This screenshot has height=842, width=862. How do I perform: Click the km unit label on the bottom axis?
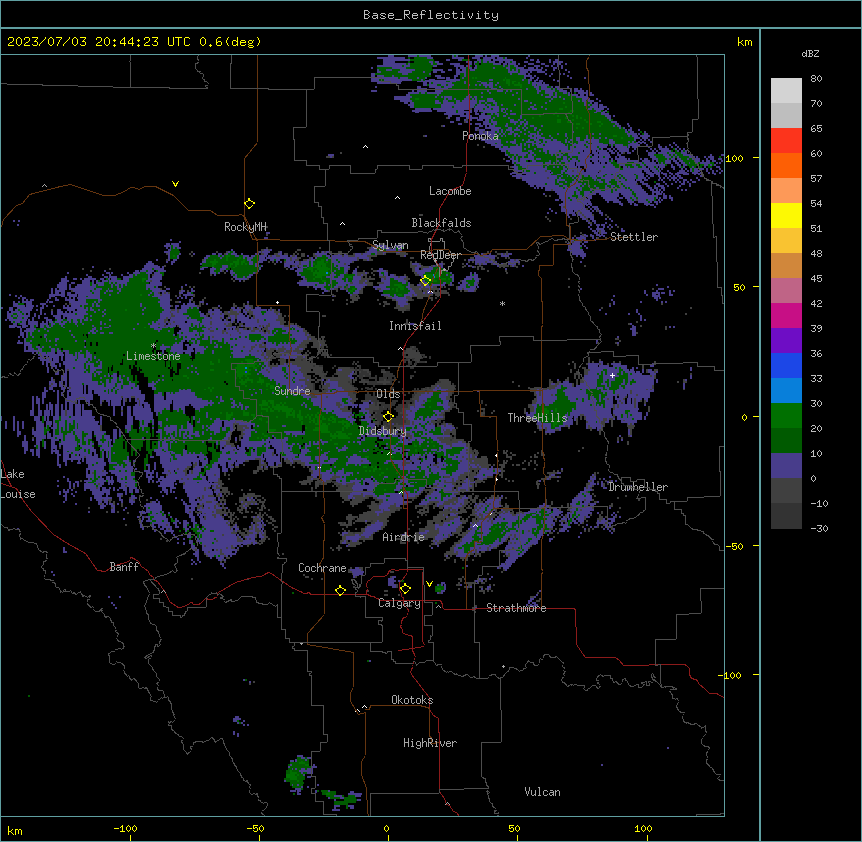coord(15,830)
